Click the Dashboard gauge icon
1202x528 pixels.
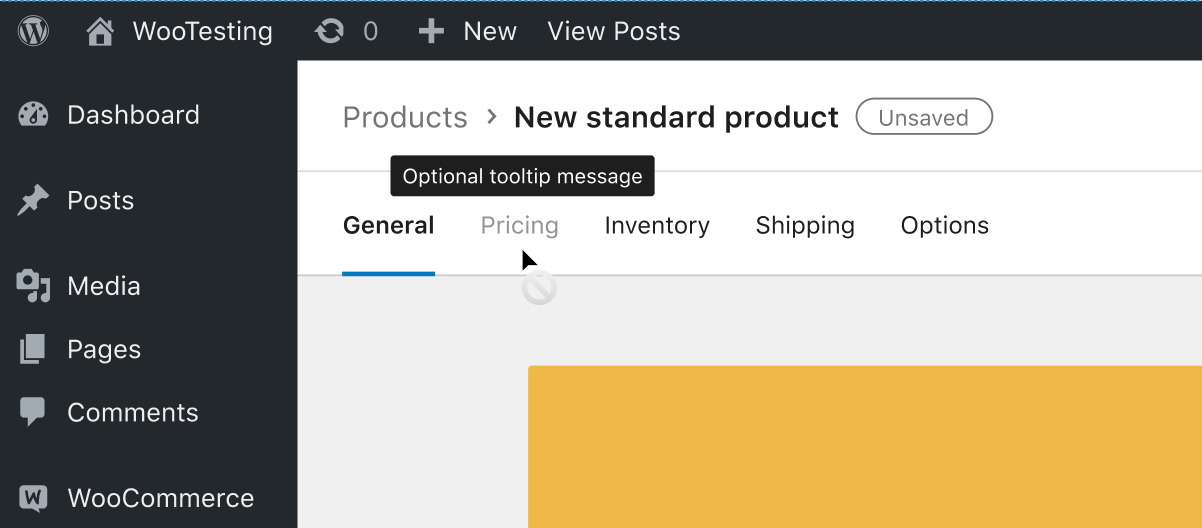[33, 115]
